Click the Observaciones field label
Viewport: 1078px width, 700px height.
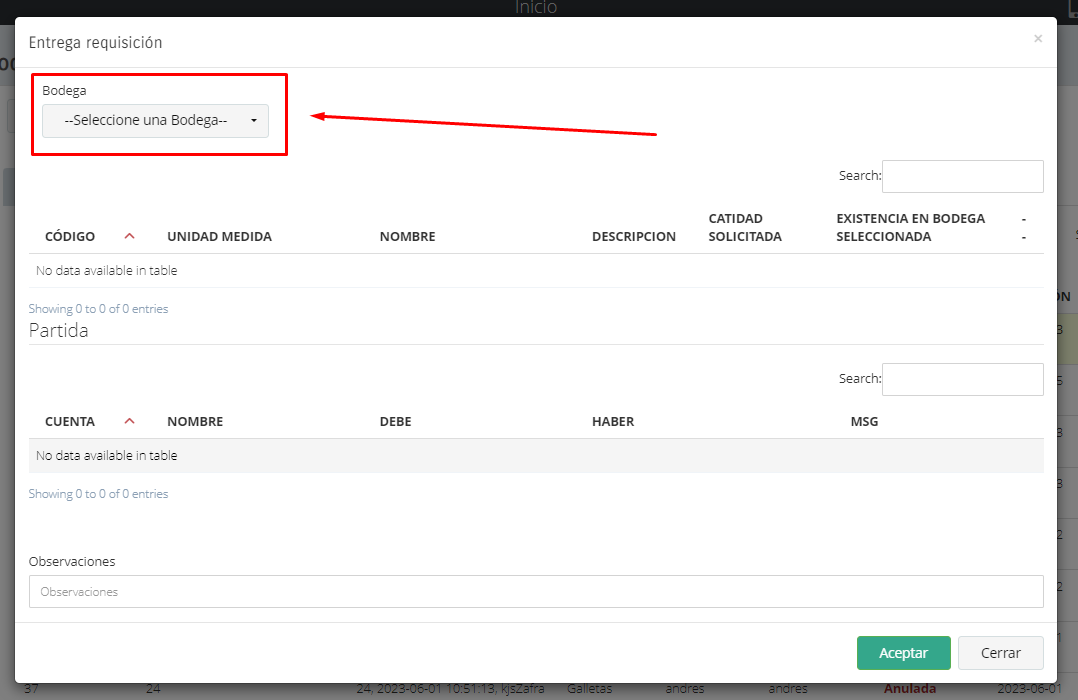pyautogui.click(x=72, y=561)
